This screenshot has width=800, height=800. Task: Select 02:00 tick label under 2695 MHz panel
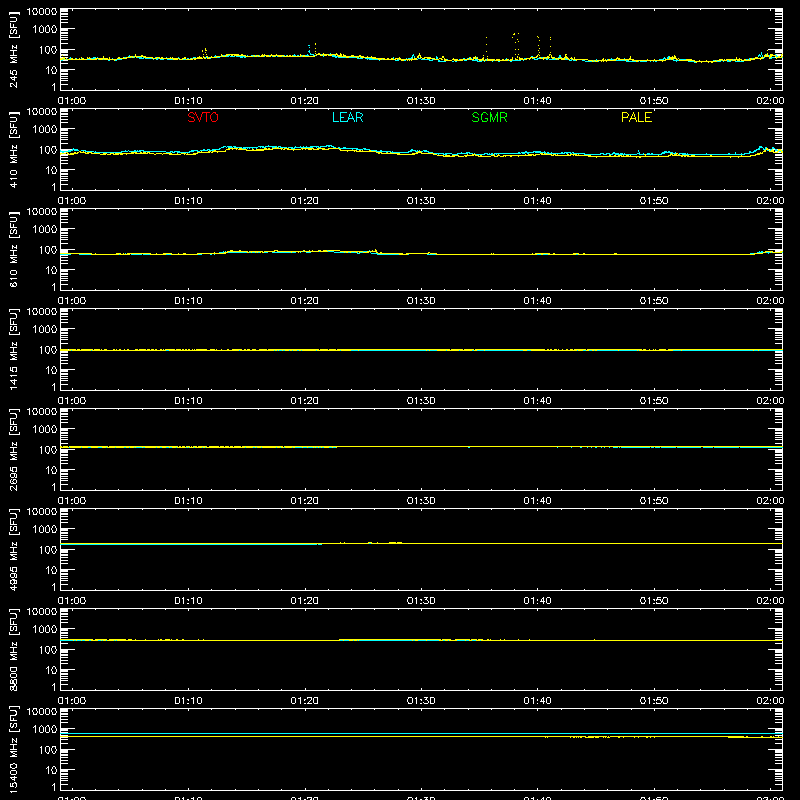click(x=770, y=501)
